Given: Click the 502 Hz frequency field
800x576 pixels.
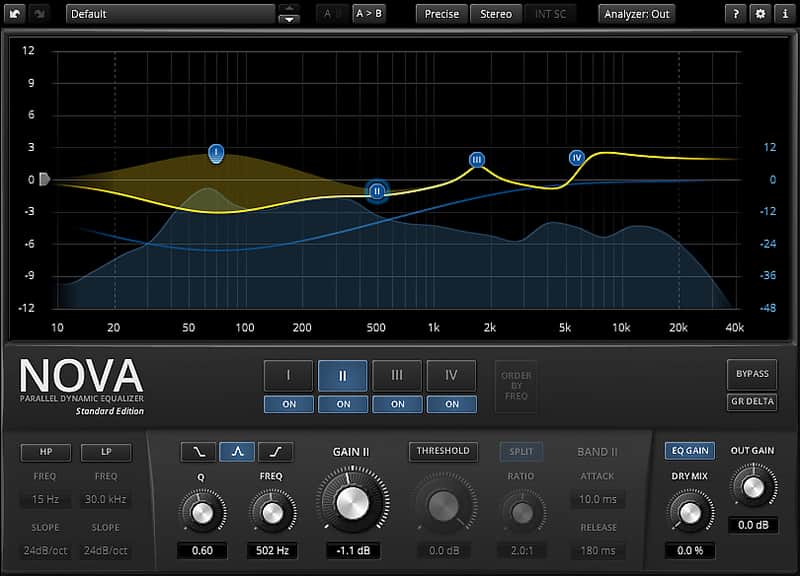Looking at the screenshot, I should click(x=272, y=550).
